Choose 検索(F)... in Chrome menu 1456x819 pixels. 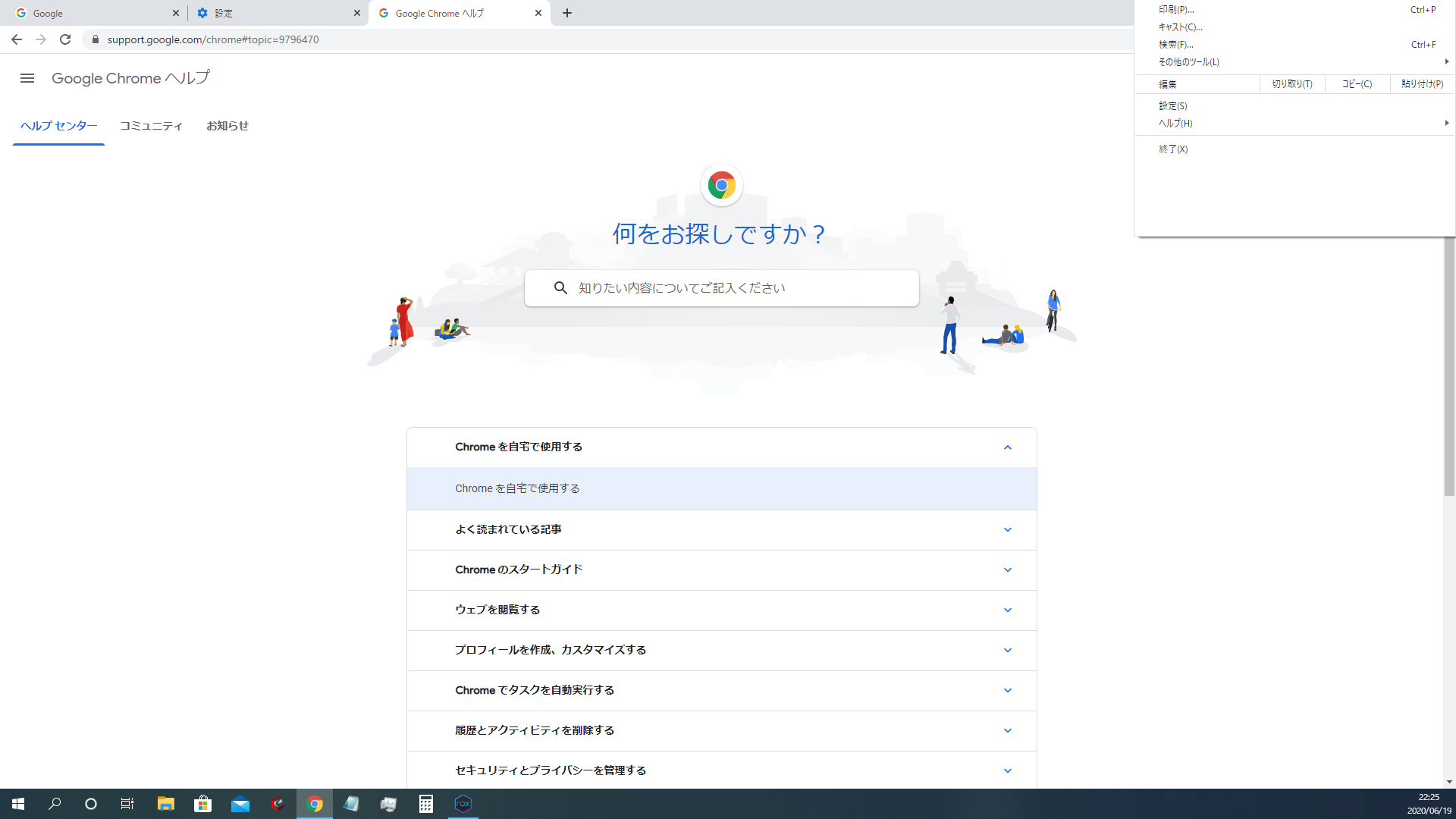(x=1295, y=45)
